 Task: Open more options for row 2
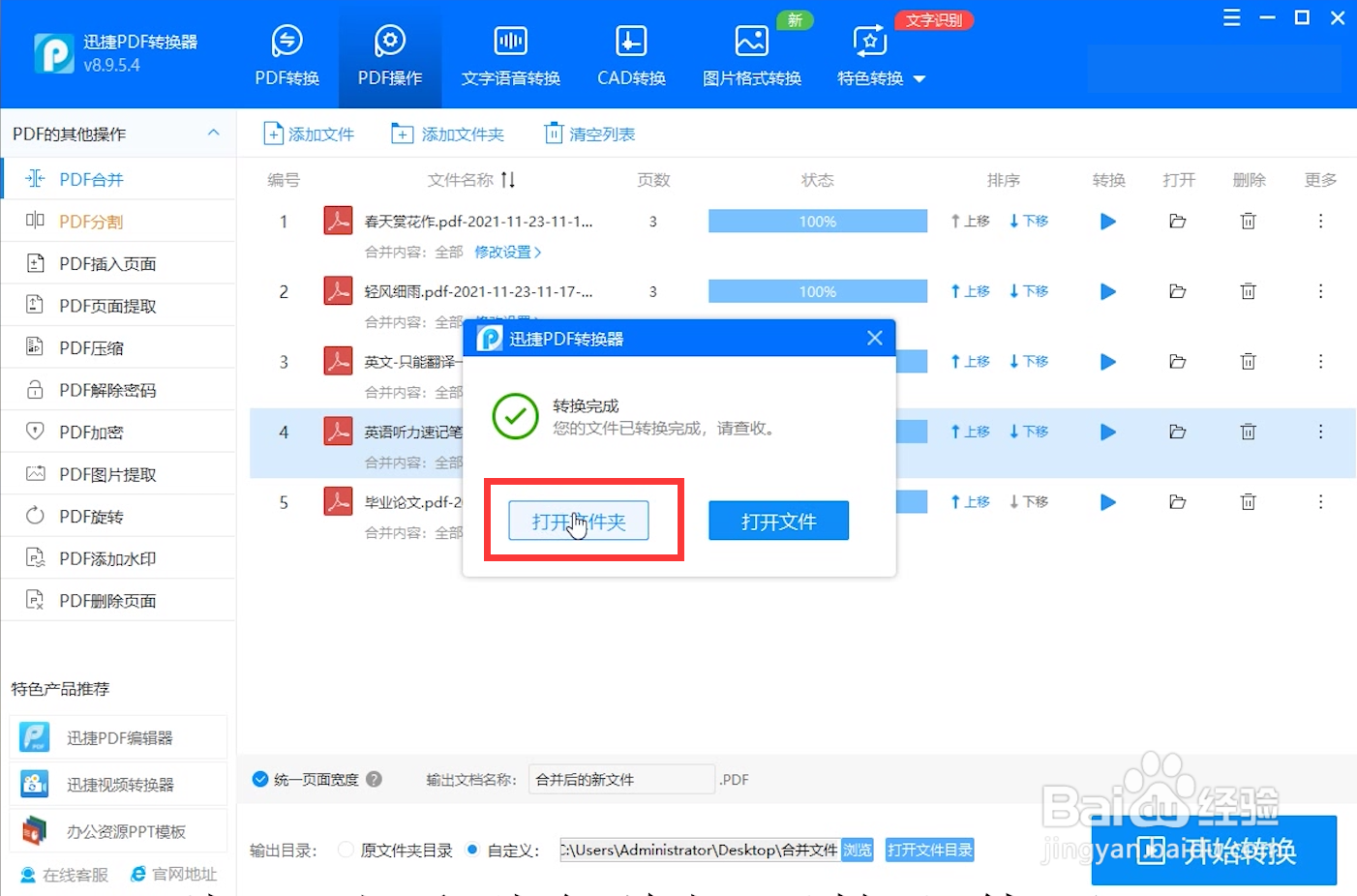[1320, 291]
